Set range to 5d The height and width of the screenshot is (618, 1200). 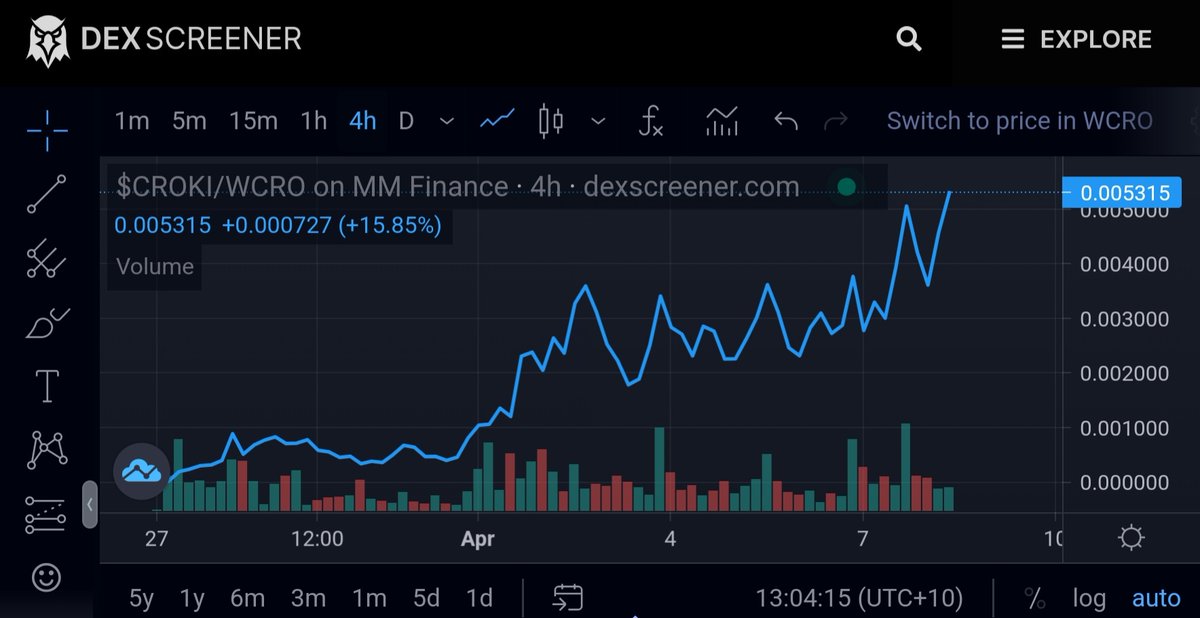[x=426, y=598]
